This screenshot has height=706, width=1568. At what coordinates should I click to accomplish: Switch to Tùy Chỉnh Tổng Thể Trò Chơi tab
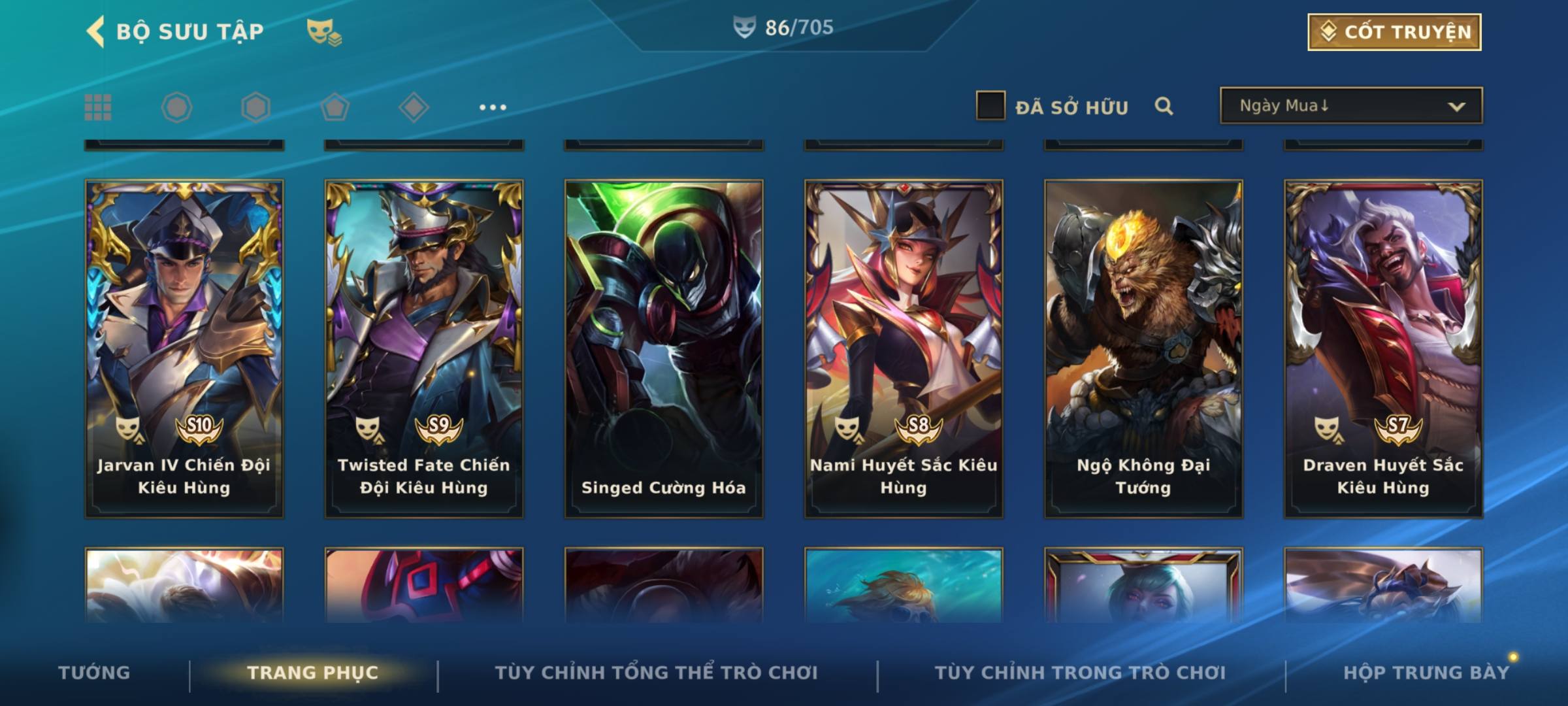point(656,673)
